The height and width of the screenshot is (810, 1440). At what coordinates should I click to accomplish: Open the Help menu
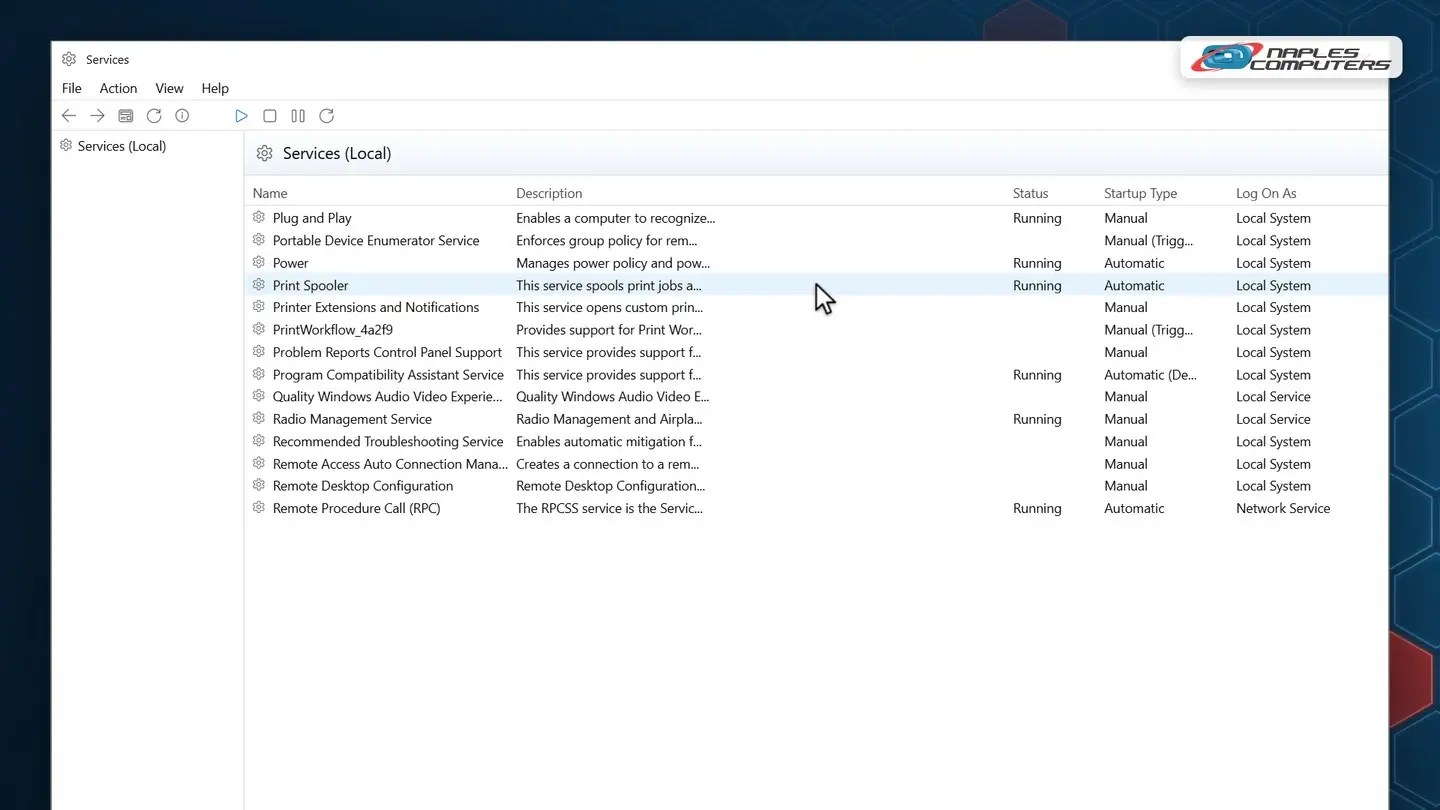pyautogui.click(x=215, y=88)
